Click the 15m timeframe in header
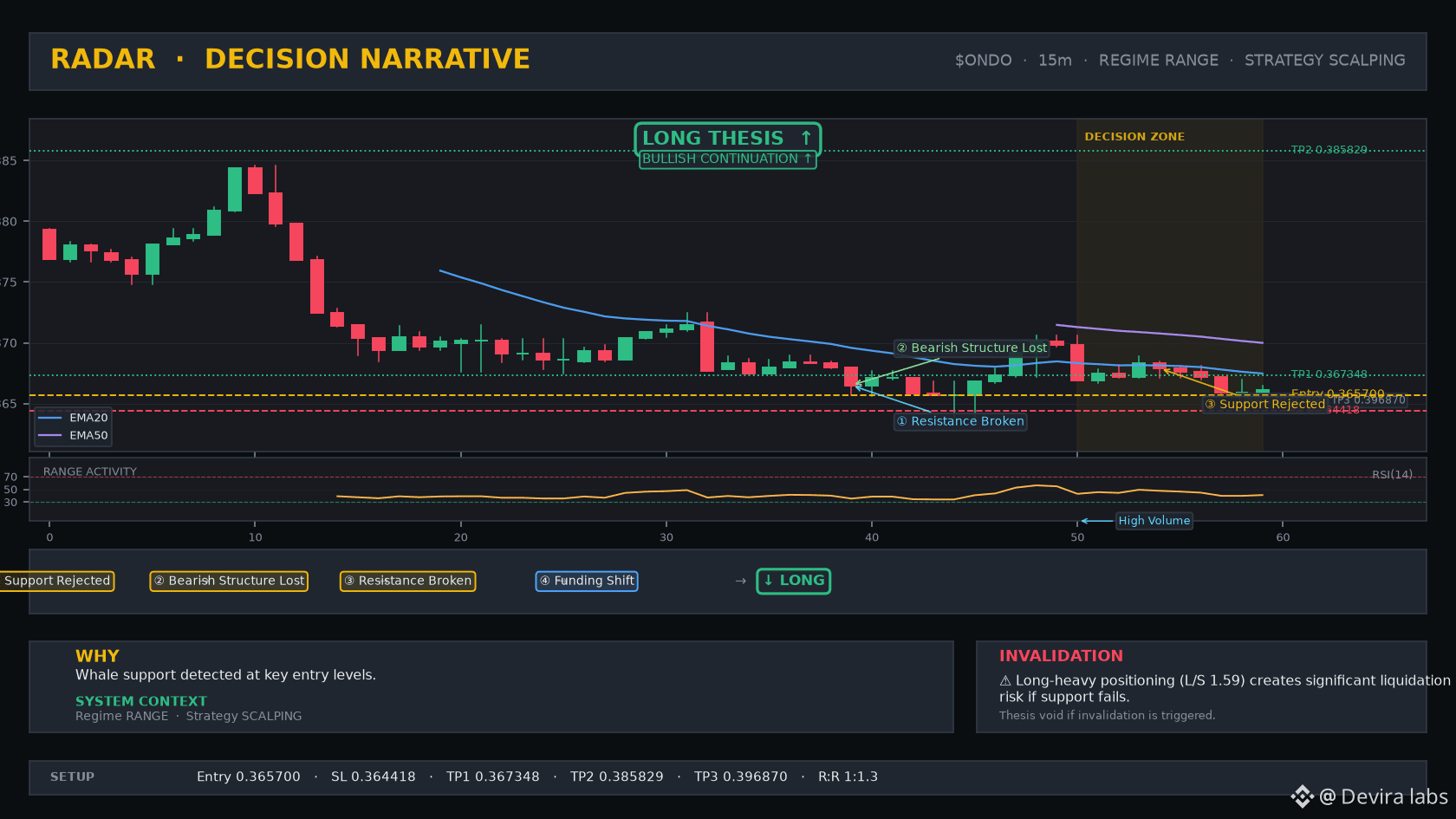Image resolution: width=1456 pixels, height=819 pixels. point(1055,61)
